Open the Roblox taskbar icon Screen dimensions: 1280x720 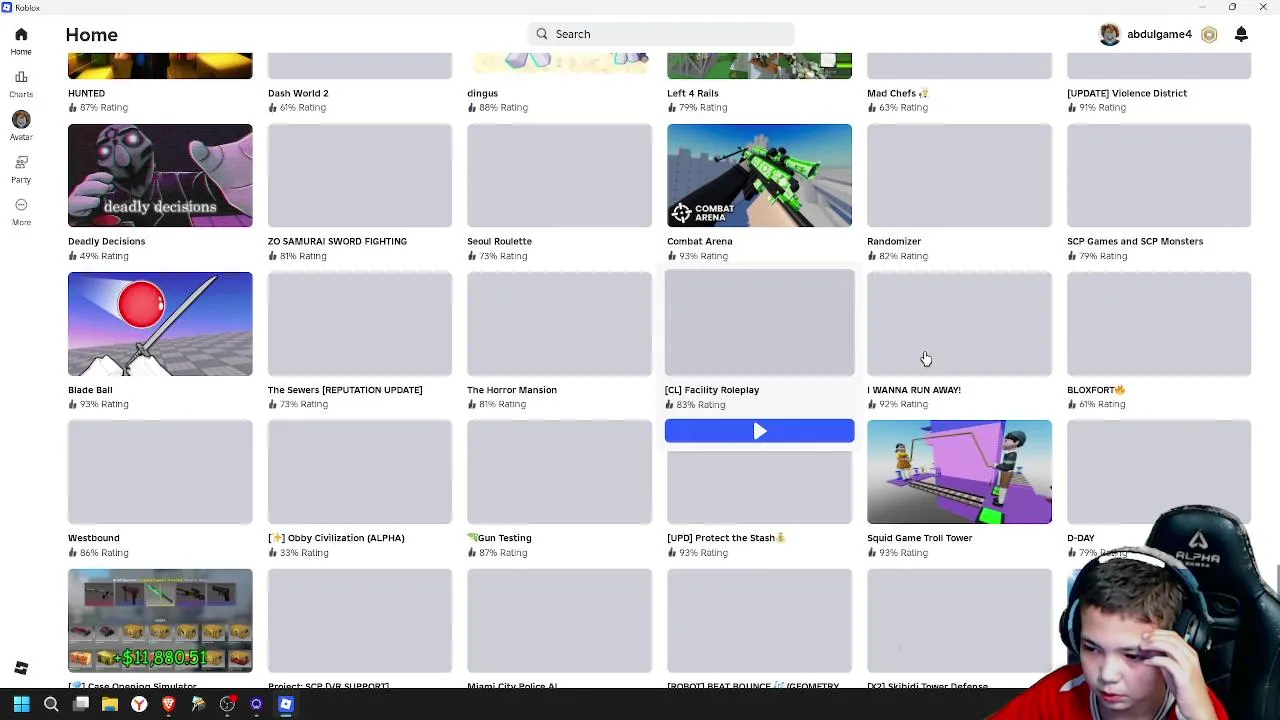(x=285, y=704)
